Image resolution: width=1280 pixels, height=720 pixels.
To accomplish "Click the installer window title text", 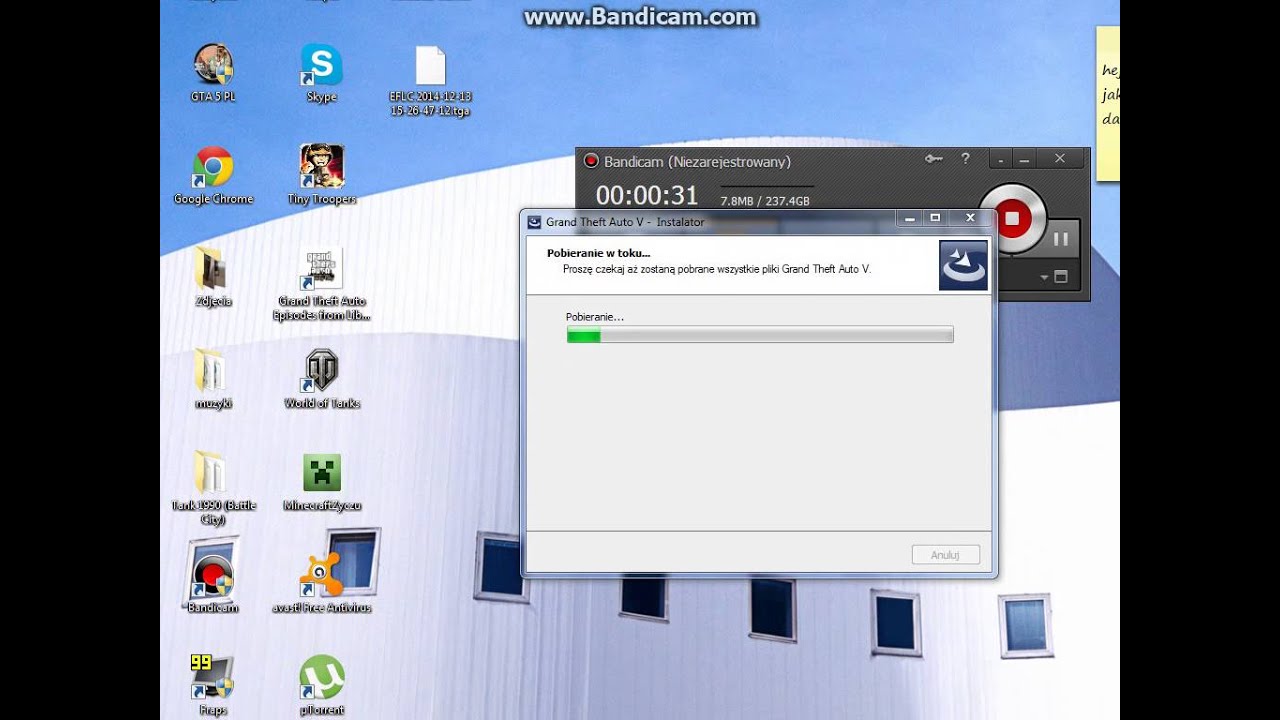I will pyautogui.click(x=625, y=222).
